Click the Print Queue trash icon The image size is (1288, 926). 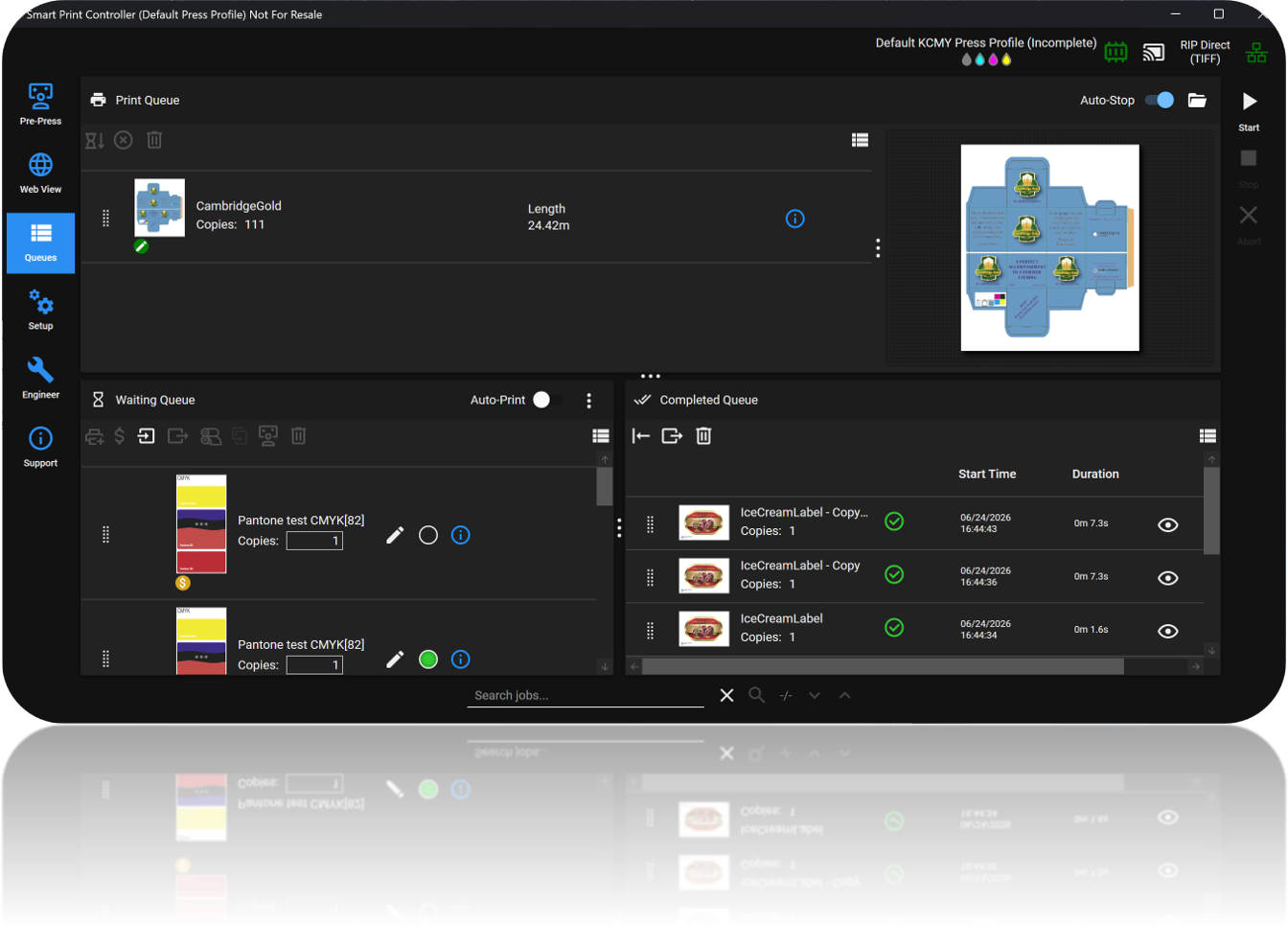click(x=154, y=140)
